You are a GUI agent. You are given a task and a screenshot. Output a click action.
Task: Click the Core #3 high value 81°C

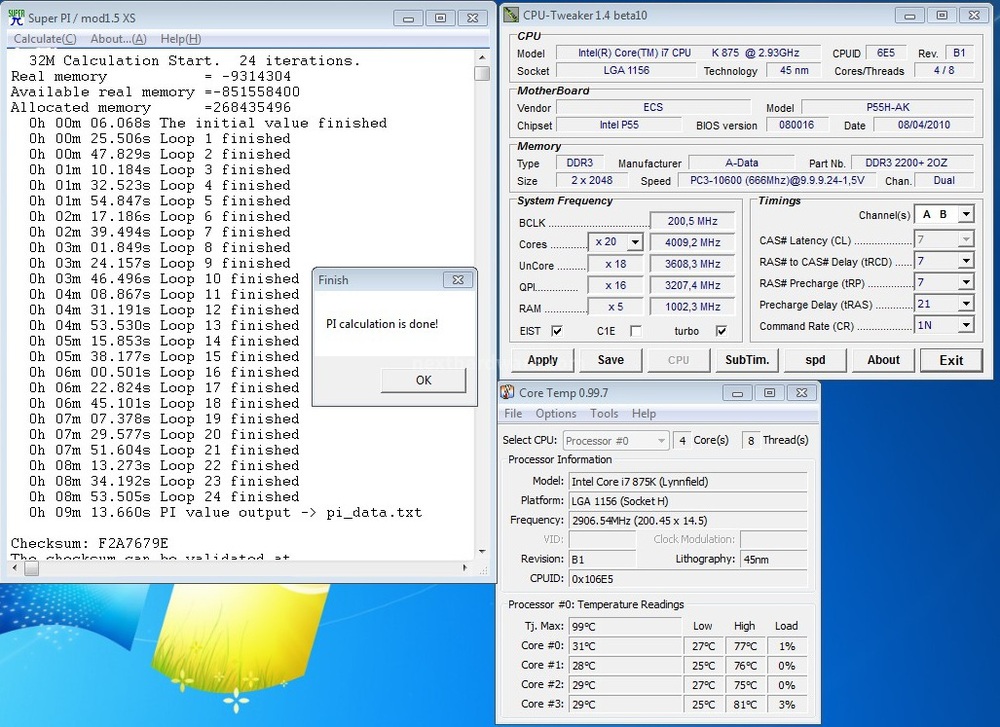(x=745, y=705)
